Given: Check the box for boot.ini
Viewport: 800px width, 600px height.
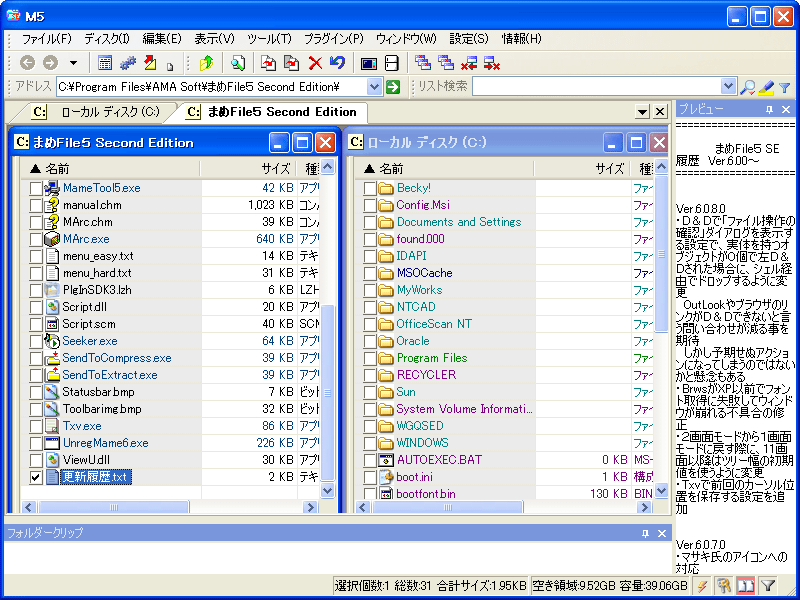Looking at the screenshot, I should 370,478.
